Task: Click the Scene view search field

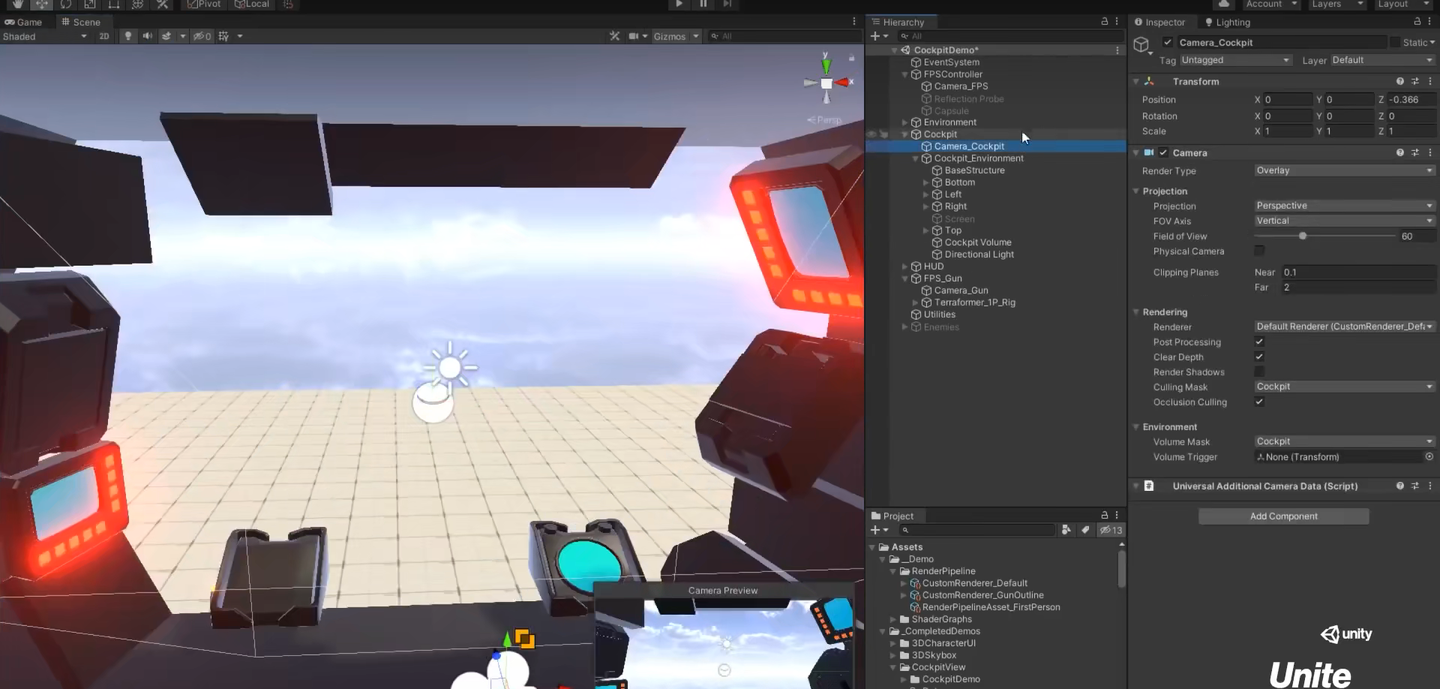Action: pos(783,36)
